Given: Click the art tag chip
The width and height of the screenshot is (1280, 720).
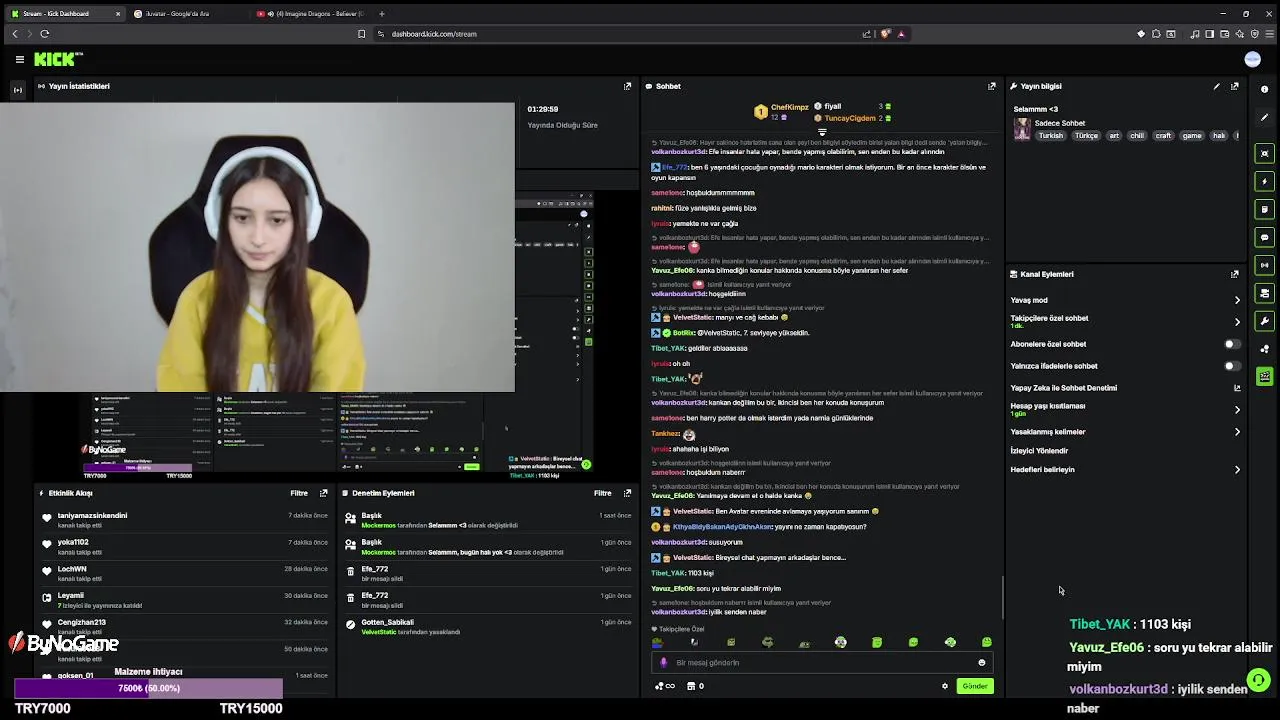Looking at the screenshot, I should point(1114,136).
